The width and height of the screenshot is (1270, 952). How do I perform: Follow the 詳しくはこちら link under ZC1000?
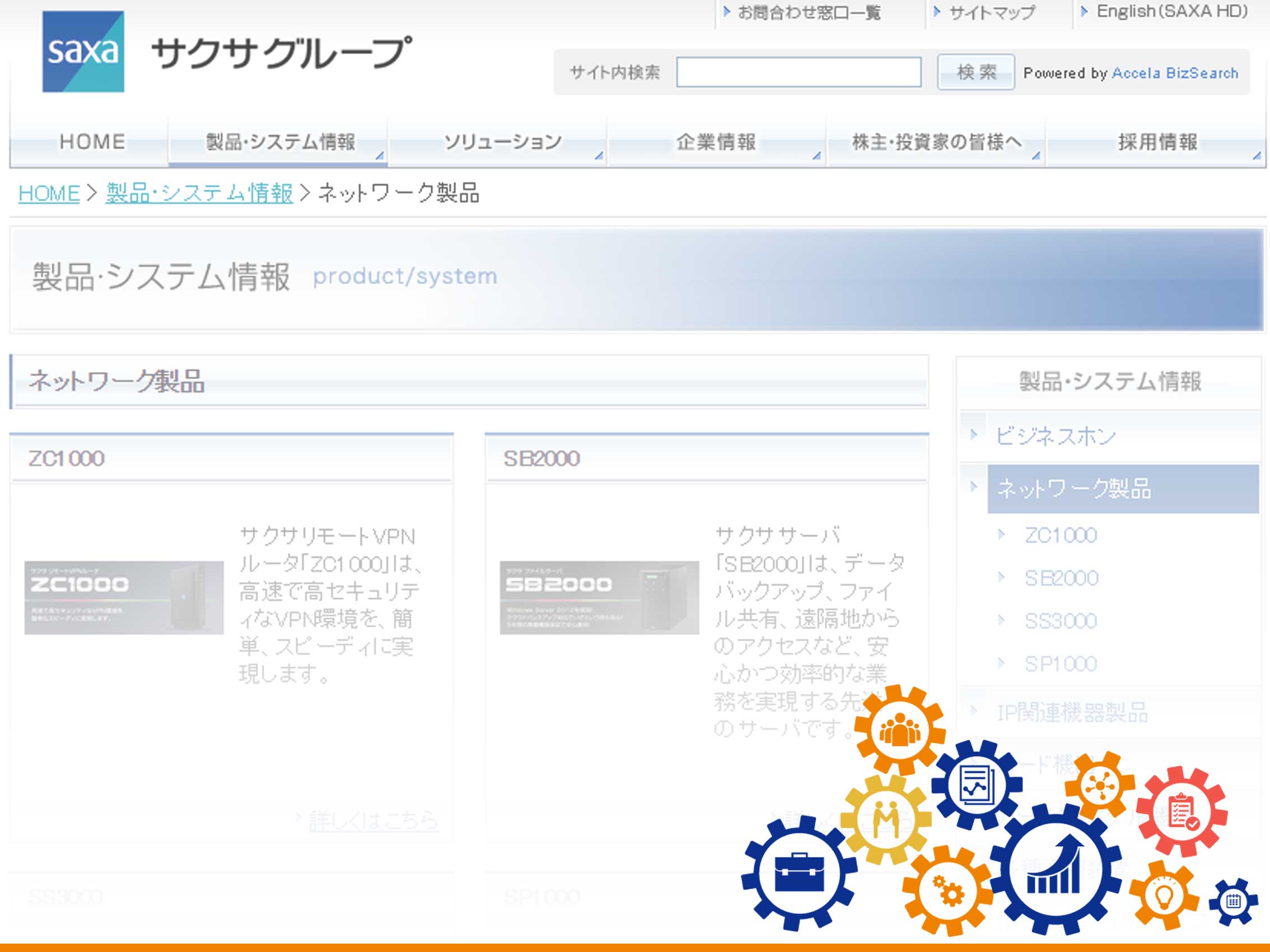point(373,821)
